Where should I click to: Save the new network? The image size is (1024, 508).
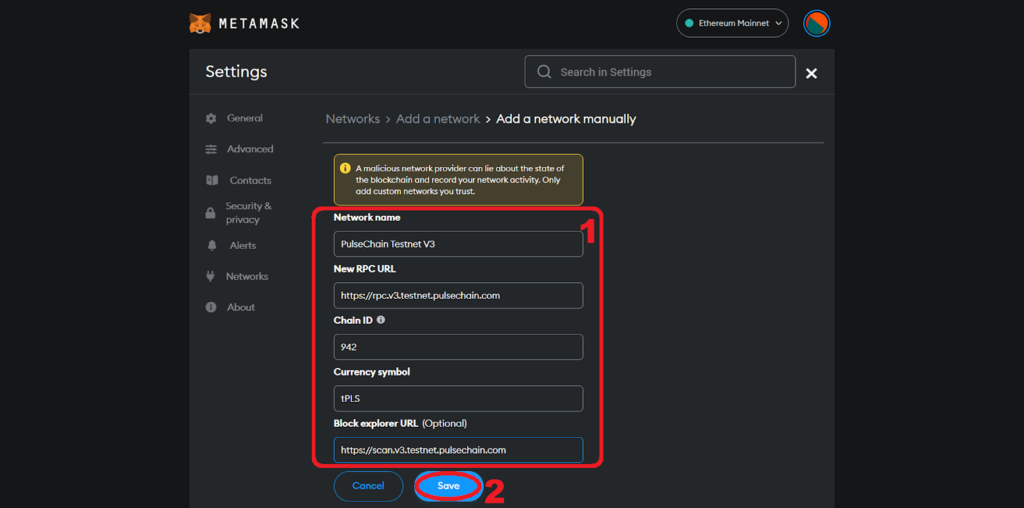pos(449,486)
